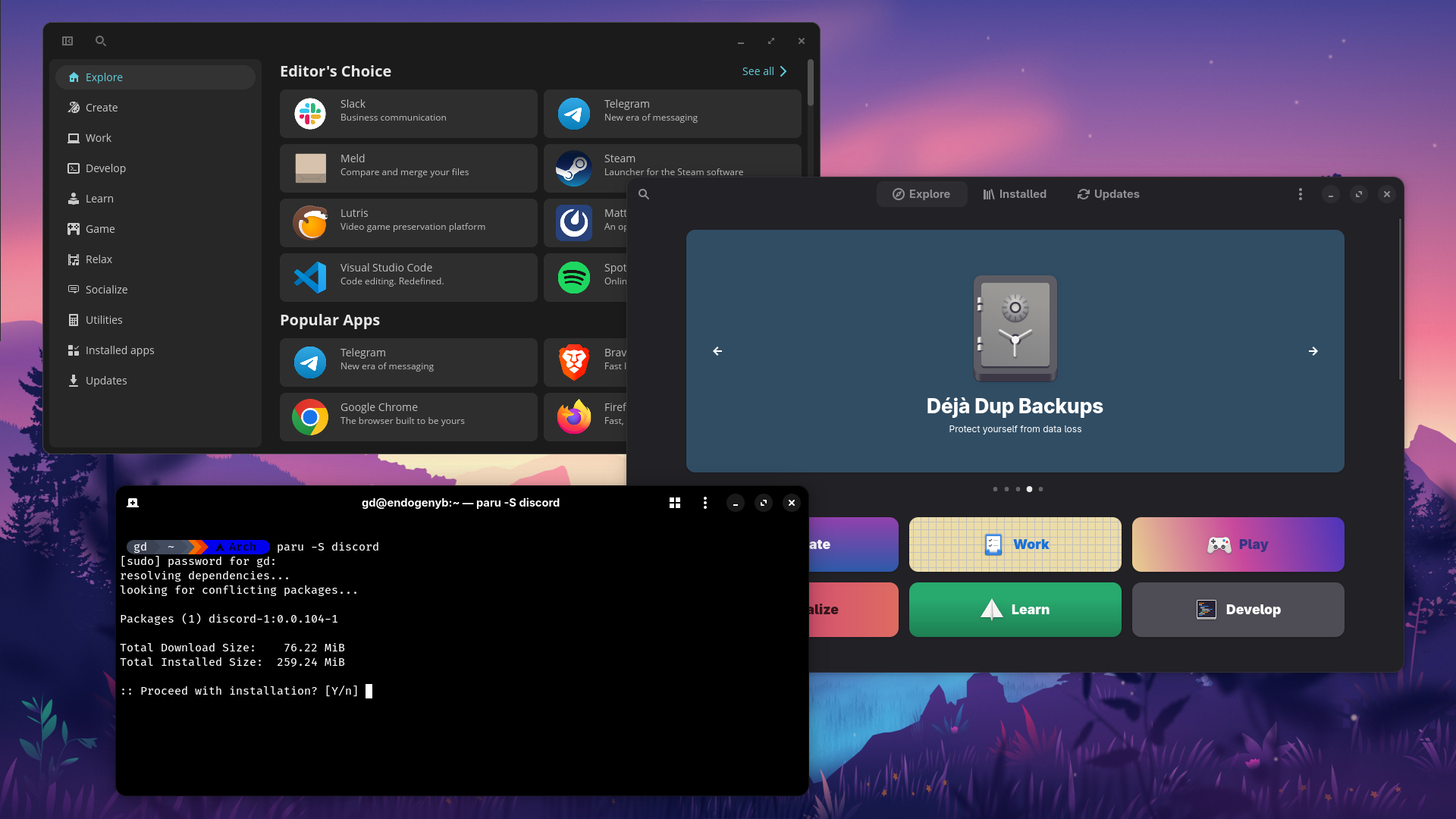Open the Déjà Dup Backups featured banner

point(1015,351)
